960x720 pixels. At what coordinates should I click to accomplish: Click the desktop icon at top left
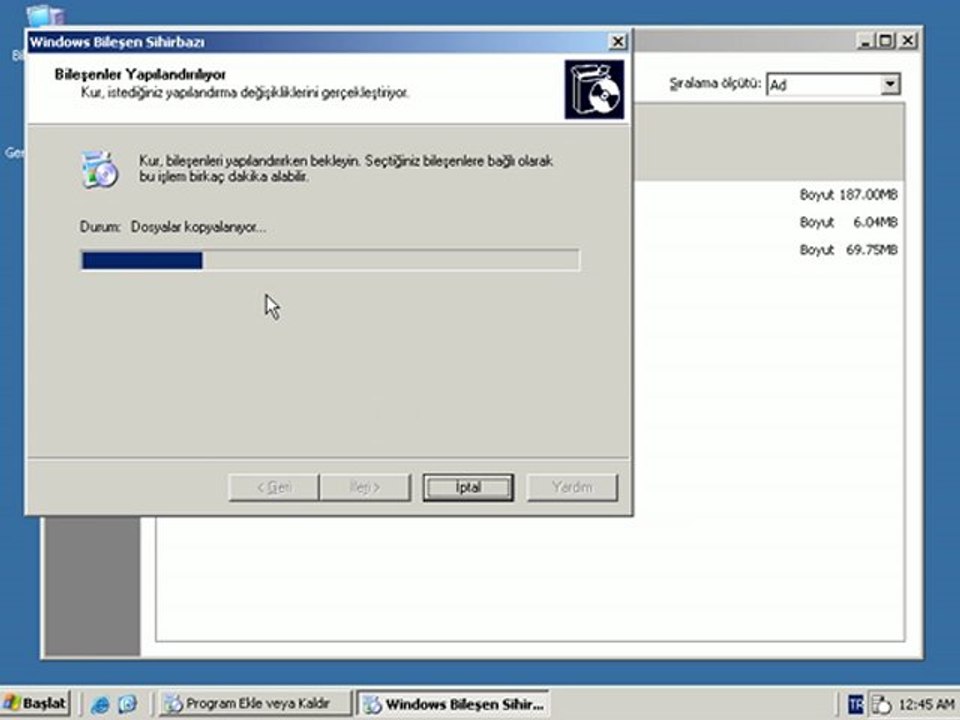tap(44, 15)
